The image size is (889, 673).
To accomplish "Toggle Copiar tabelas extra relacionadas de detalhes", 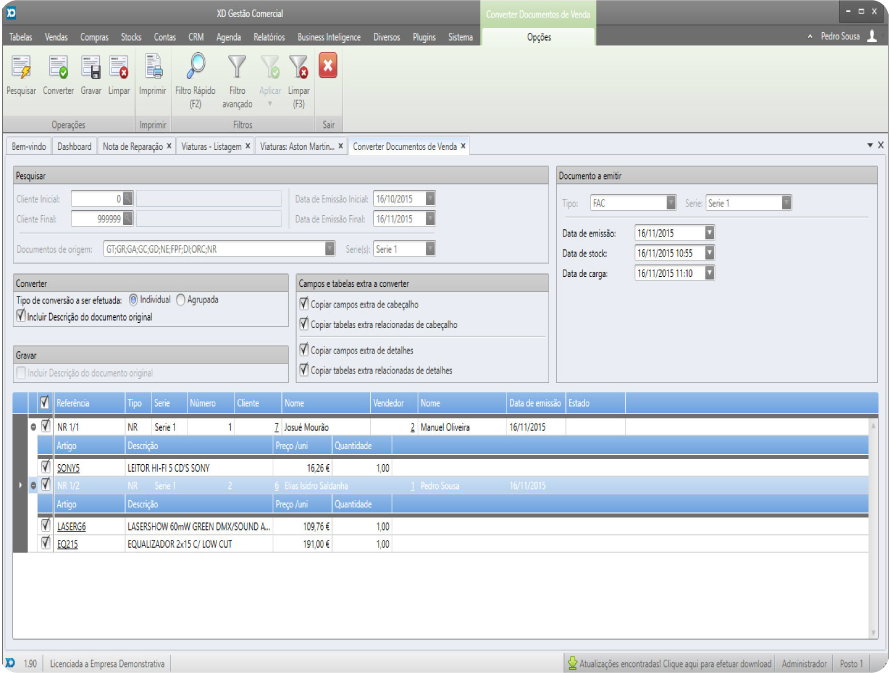I will (x=305, y=370).
